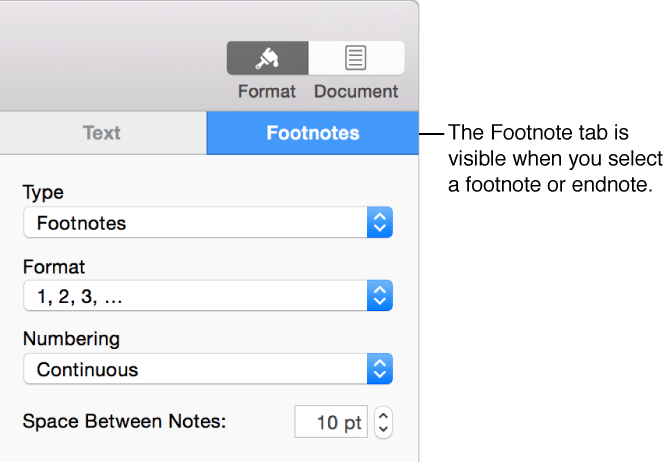Switch to the Text tab
Image resolution: width=670 pixels, height=464 pixels.
(103, 133)
